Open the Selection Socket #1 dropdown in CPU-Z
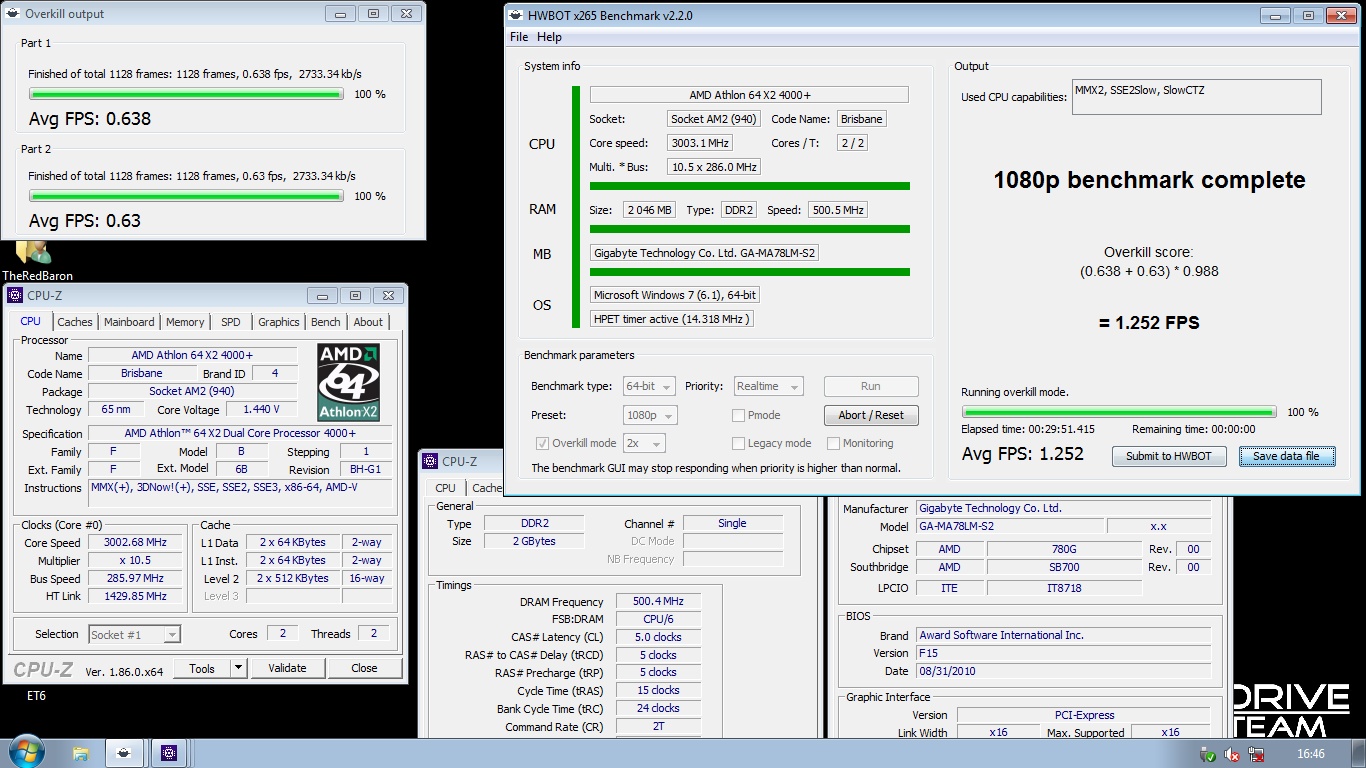 click(x=134, y=634)
